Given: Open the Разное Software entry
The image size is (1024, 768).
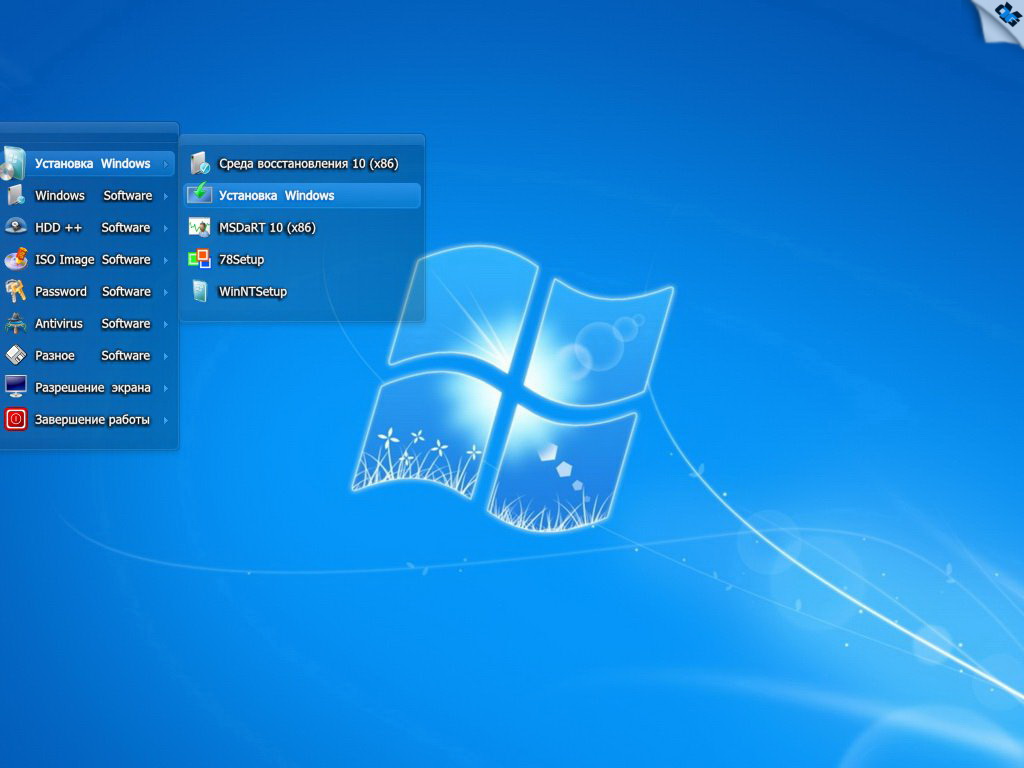Looking at the screenshot, I should [88, 355].
